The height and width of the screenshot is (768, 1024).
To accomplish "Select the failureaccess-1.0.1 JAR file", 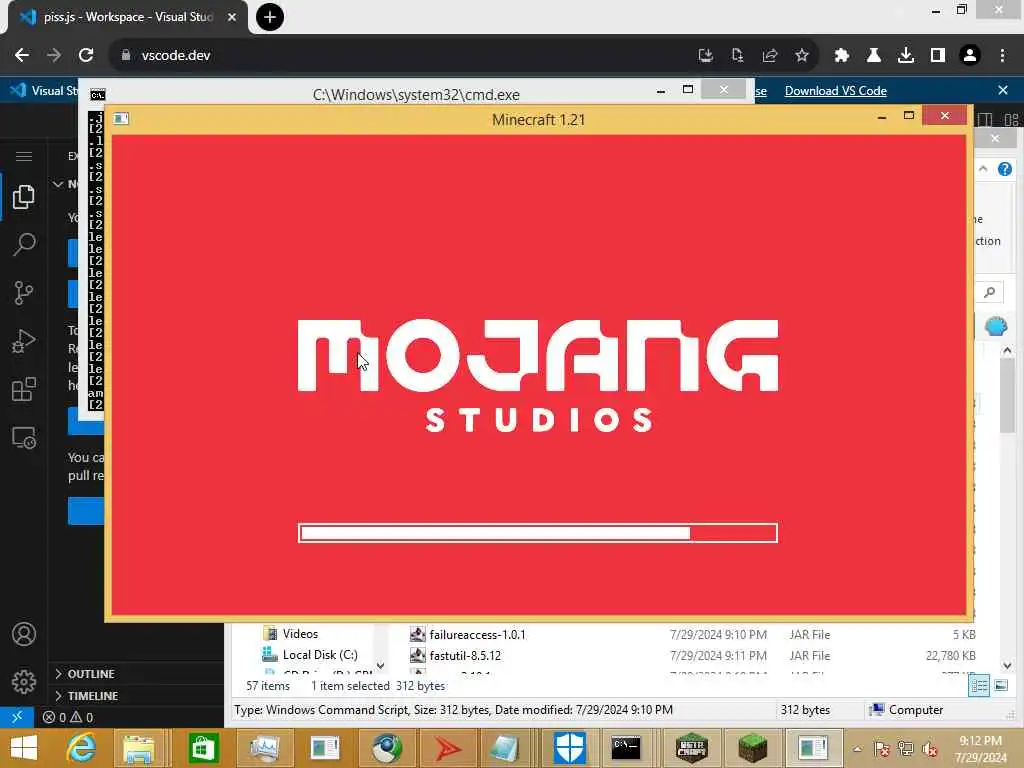I will [x=477, y=635].
